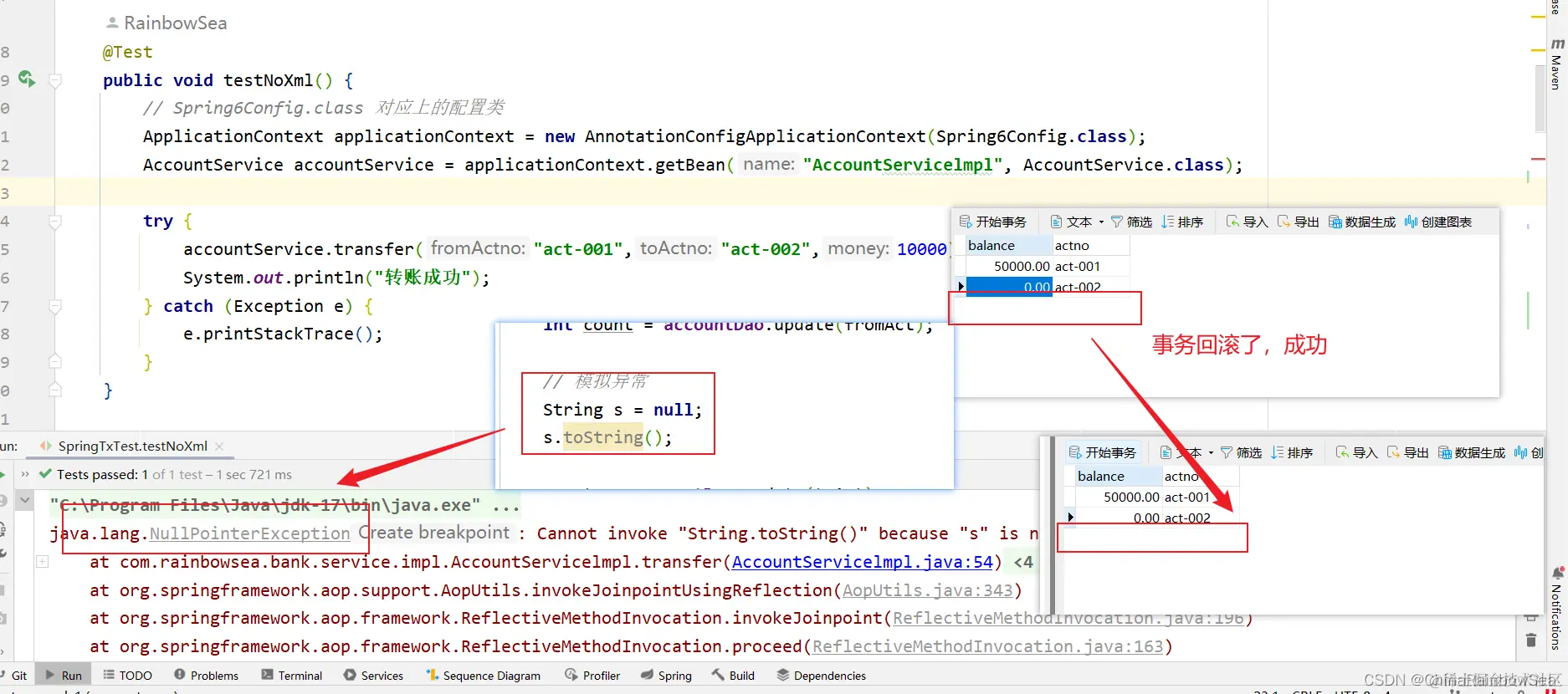
Task: Open the Terminal tool window
Action: tap(292, 676)
